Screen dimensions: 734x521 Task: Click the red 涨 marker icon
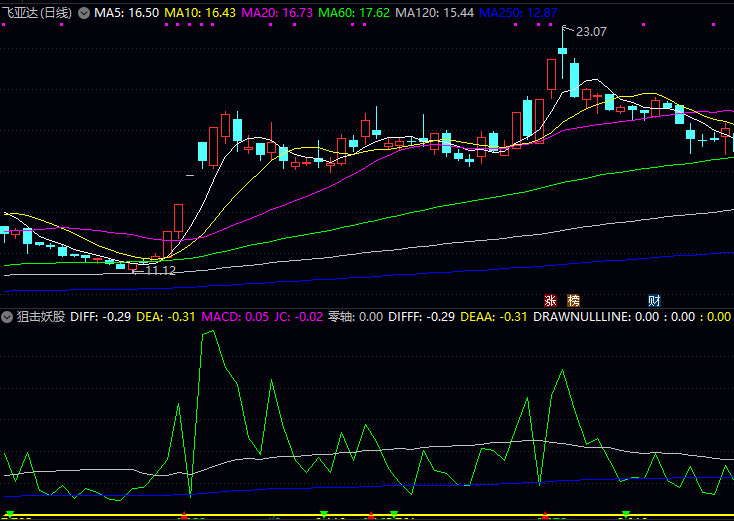point(549,300)
